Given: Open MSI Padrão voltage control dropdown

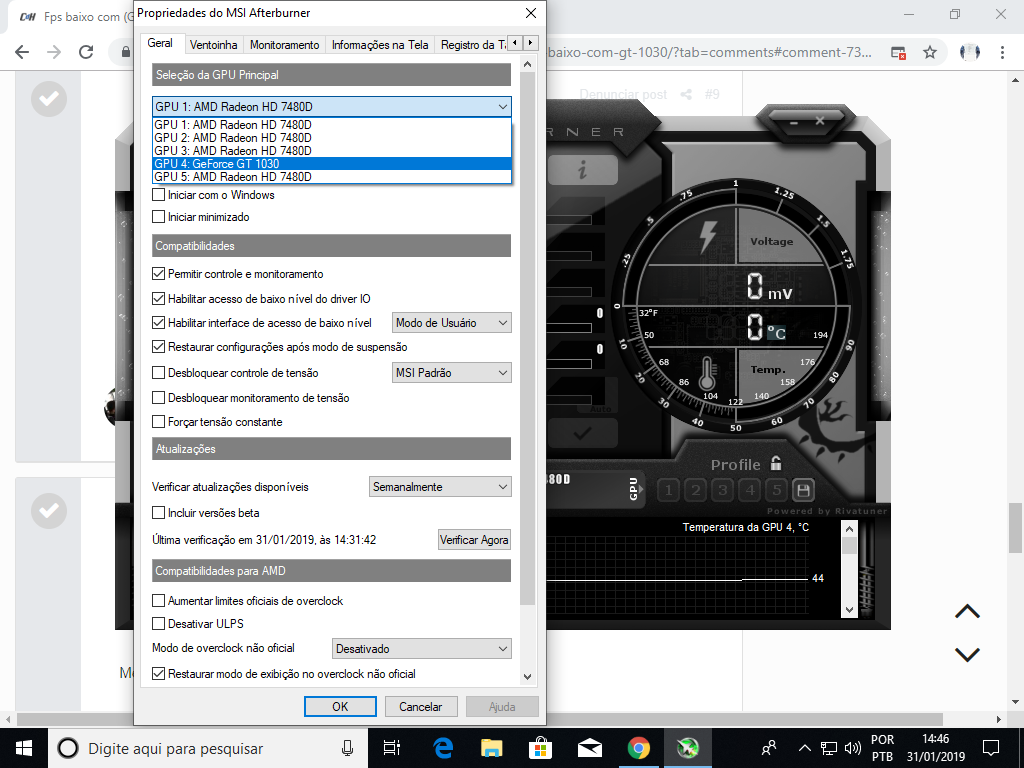Looking at the screenshot, I should (451, 373).
